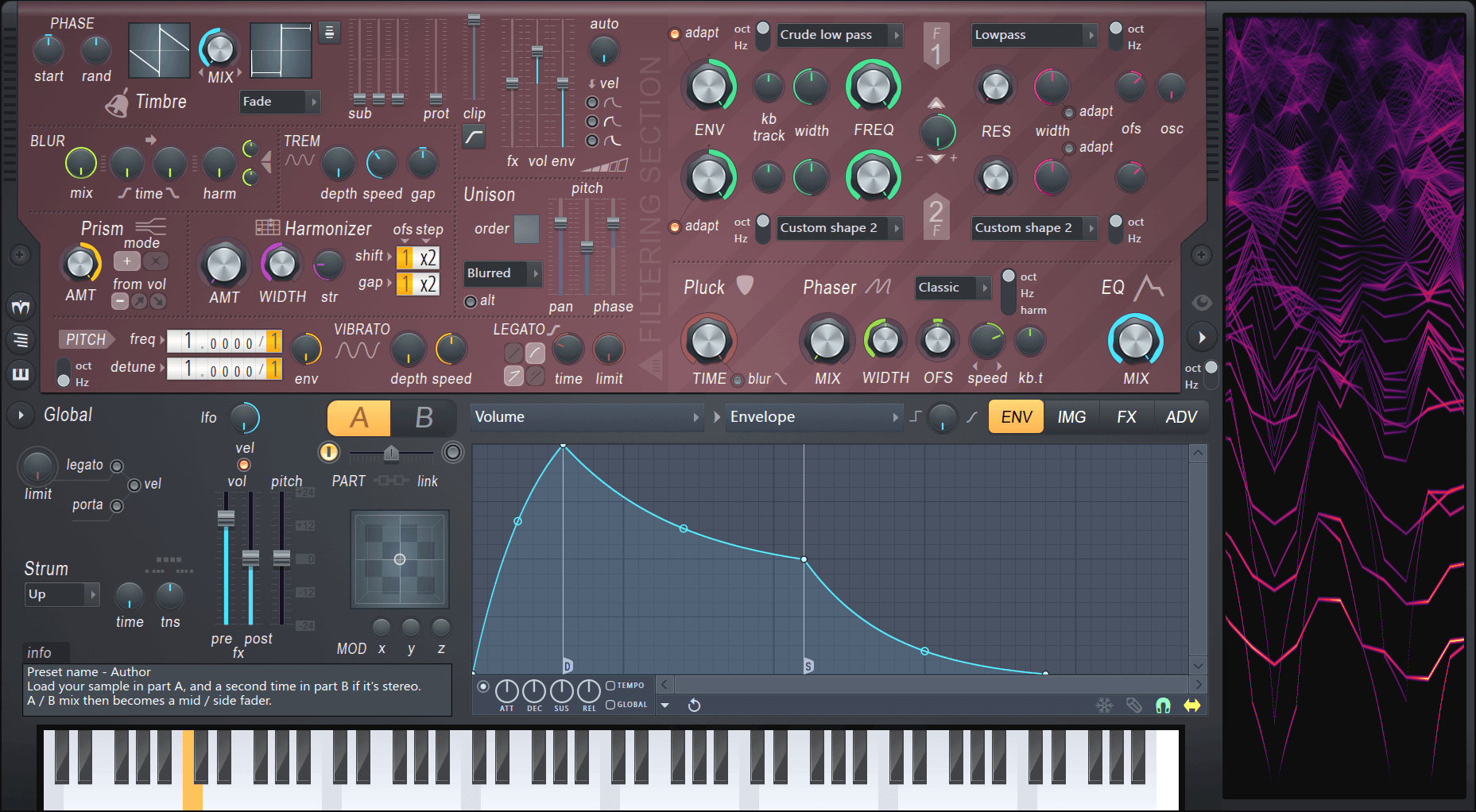1476x812 pixels.
Task: Toggle the snap magnet icon
Action: (1163, 705)
